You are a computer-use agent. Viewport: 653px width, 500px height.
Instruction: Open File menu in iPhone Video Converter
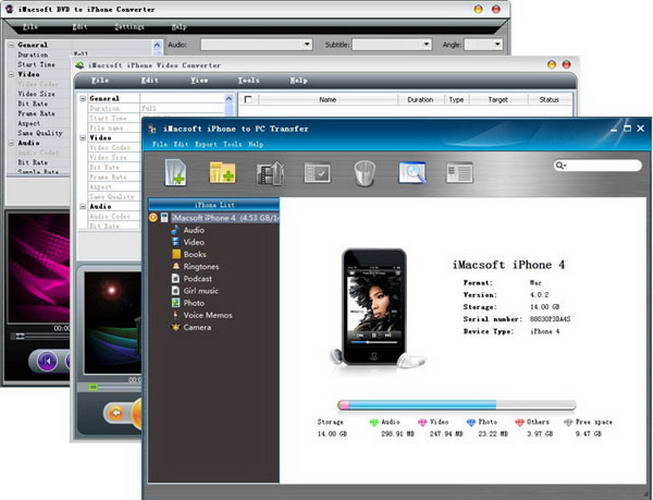(x=100, y=80)
